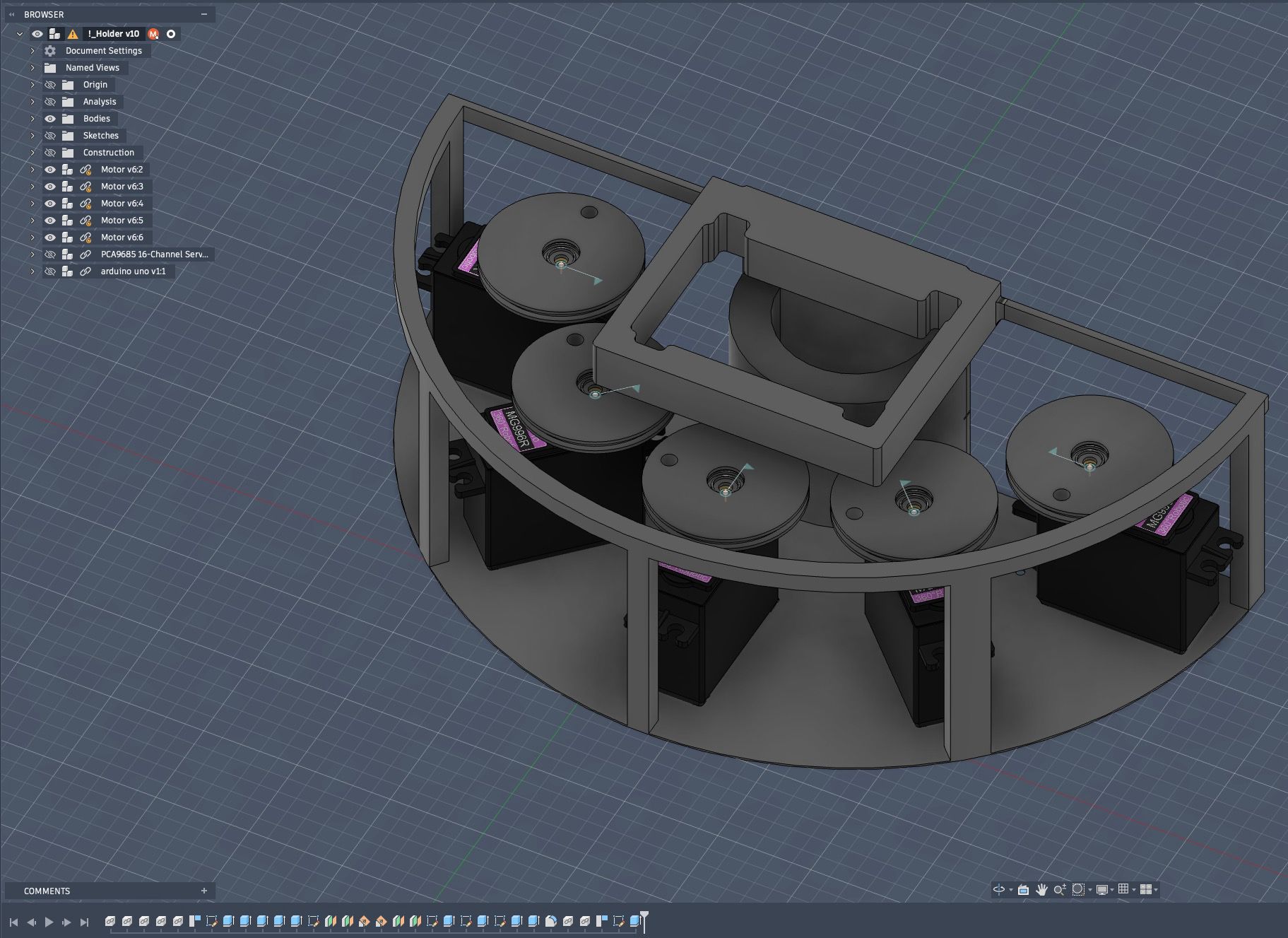This screenshot has width=1288, height=938.
Task: Select Motor v6:4 in browser tree
Action: (122, 204)
